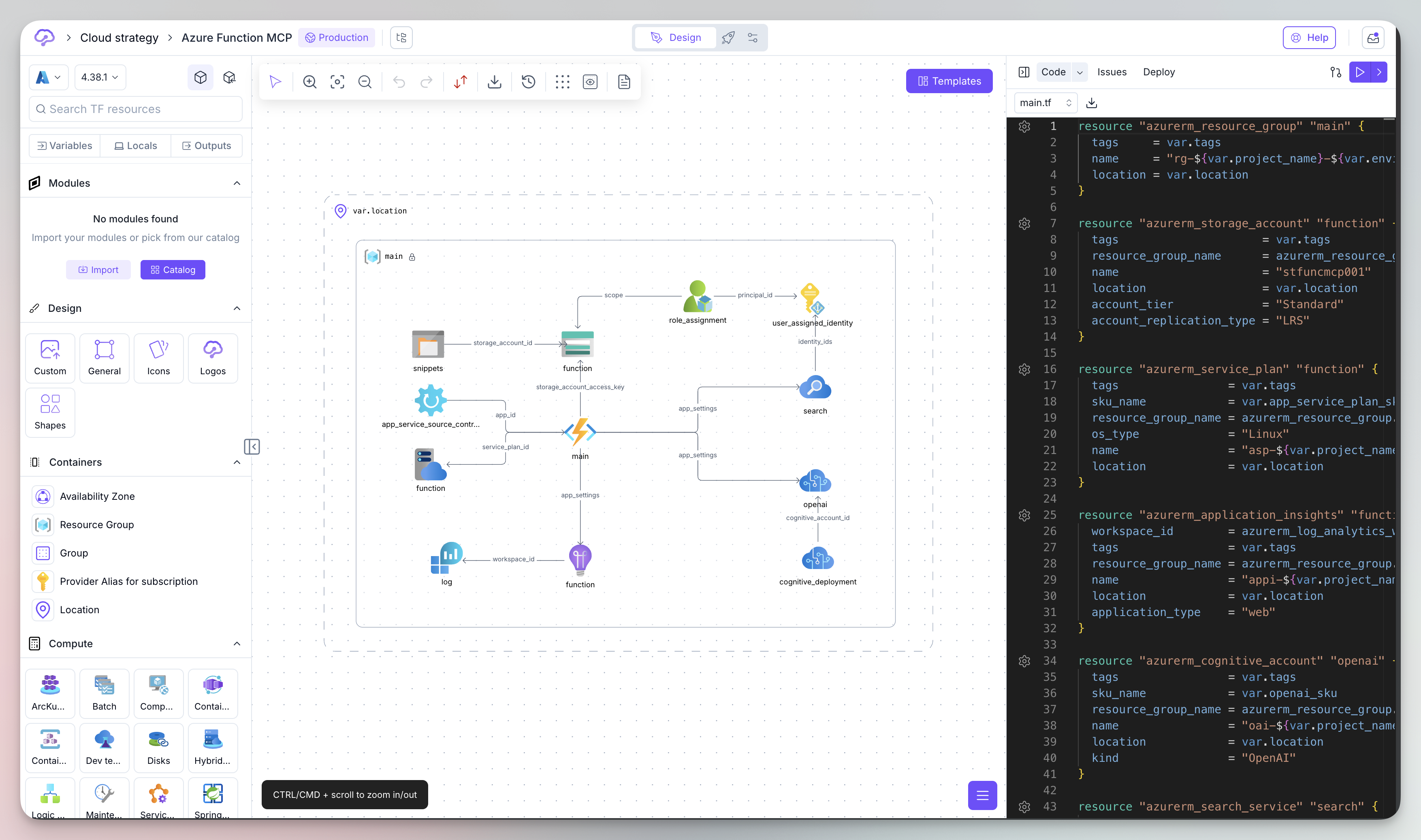Switch to the Issues tab
This screenshot has height=840, width=1421.
[x=1111, y=72]
